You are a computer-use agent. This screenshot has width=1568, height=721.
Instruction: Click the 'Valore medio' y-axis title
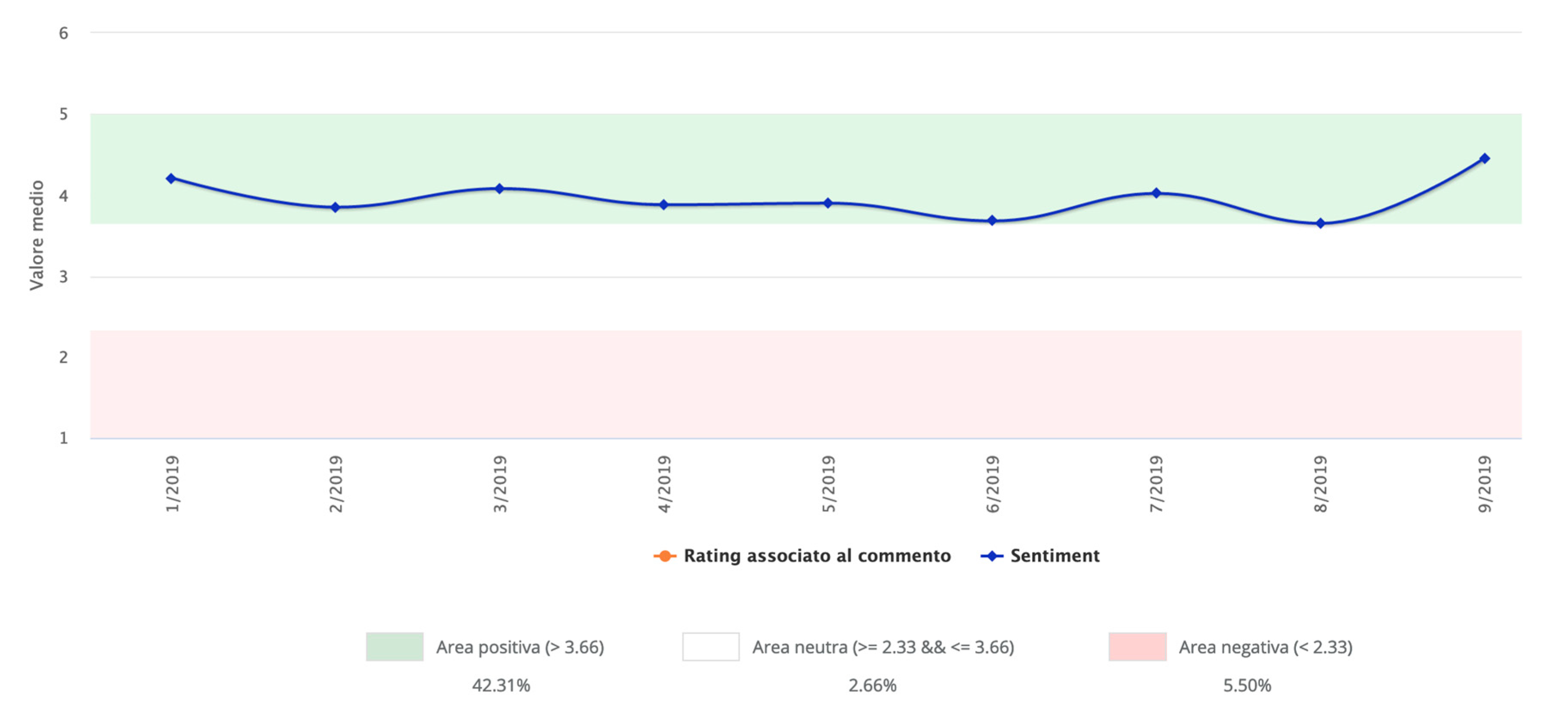37,235
